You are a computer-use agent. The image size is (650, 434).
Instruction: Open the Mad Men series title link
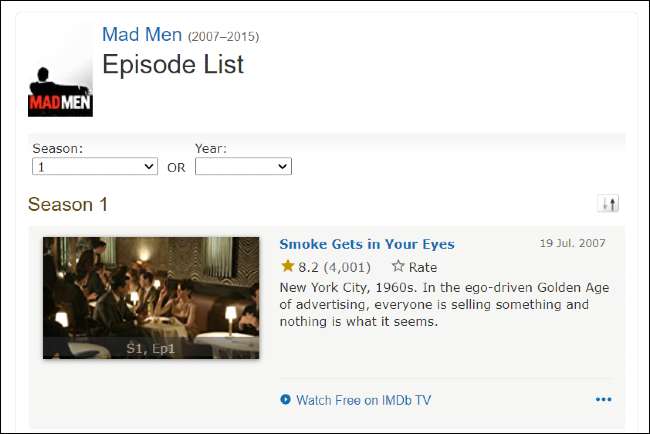142,35
